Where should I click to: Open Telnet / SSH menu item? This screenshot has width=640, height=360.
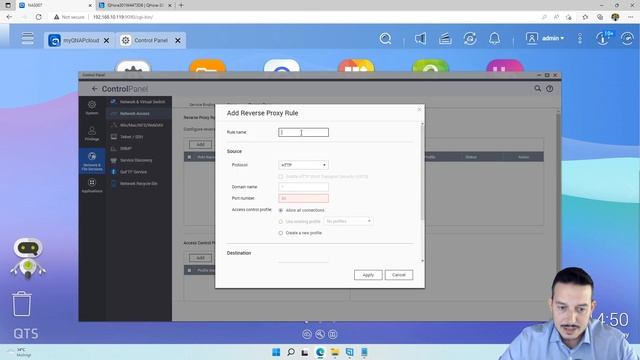[x=139, y=137]
